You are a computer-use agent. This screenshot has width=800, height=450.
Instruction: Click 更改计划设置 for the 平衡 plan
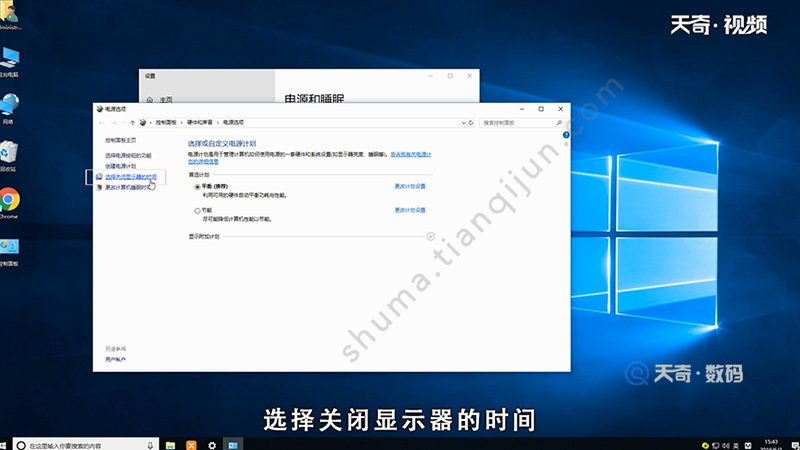410,186
